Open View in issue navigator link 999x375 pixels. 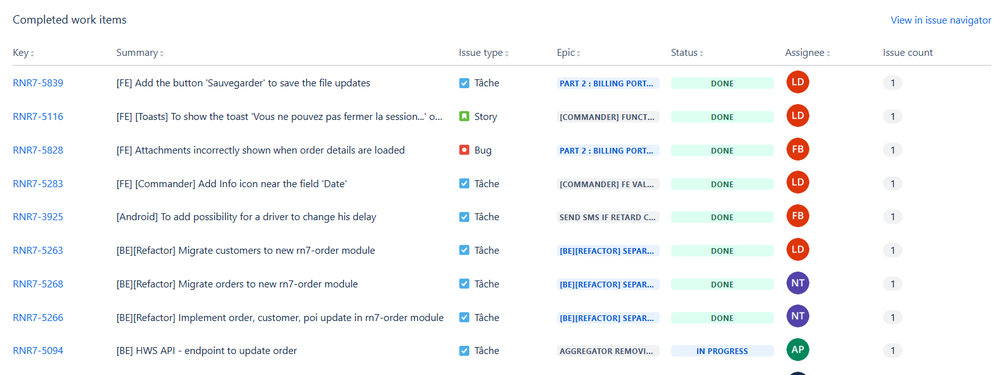[940, 20]
